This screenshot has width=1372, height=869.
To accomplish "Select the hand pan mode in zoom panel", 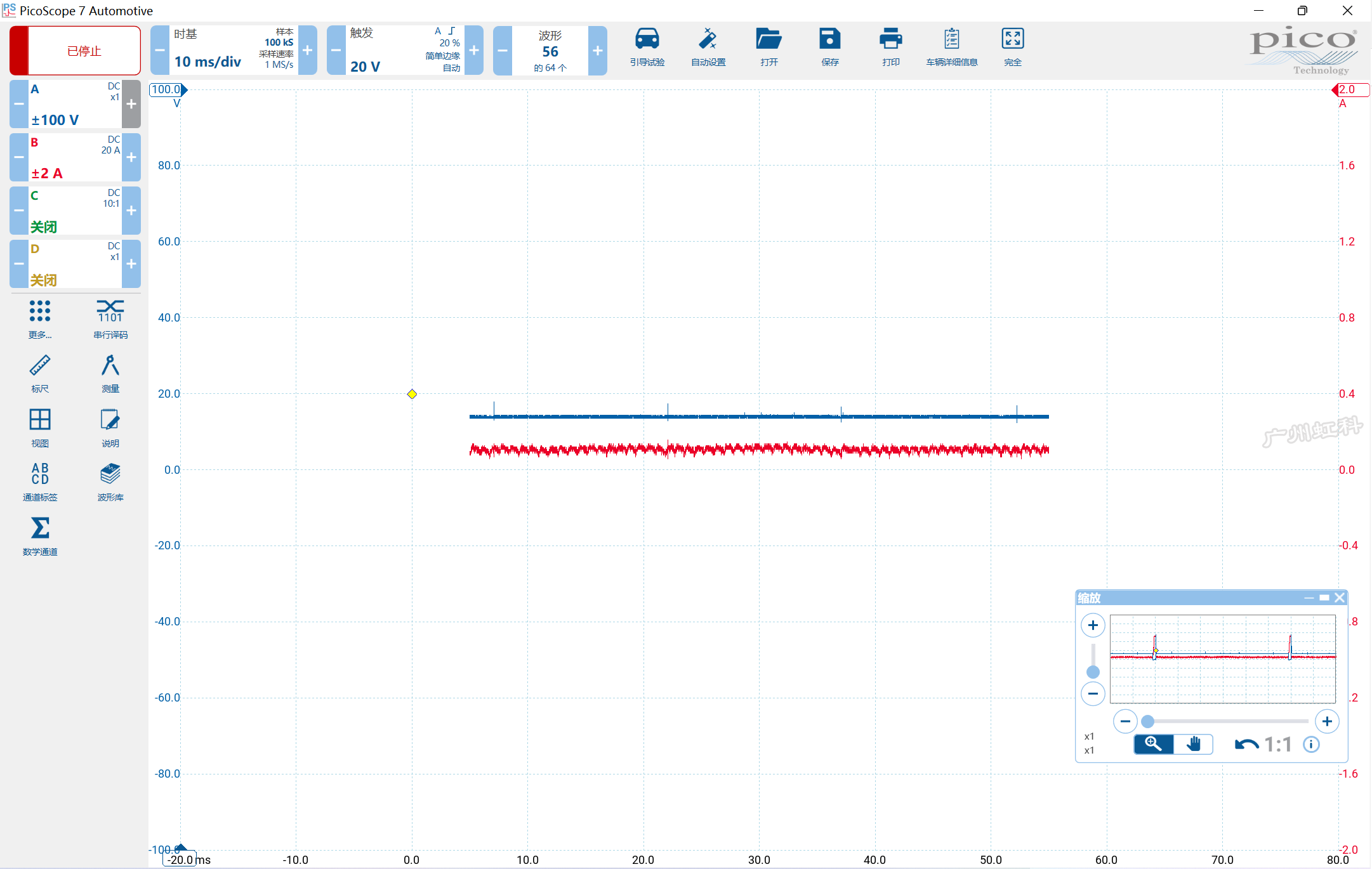I will (x=1193, y=744).
